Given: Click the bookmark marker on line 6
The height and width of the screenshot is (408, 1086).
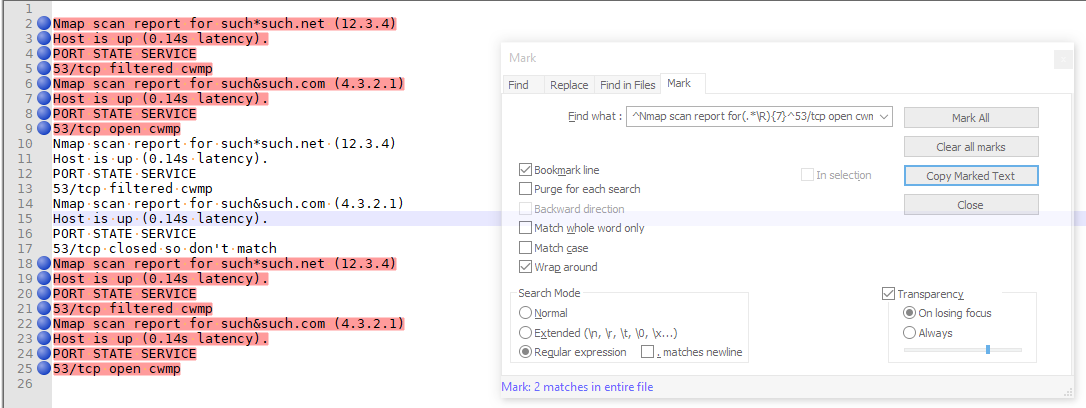Looking at the screenshot, I should [44, 84].
